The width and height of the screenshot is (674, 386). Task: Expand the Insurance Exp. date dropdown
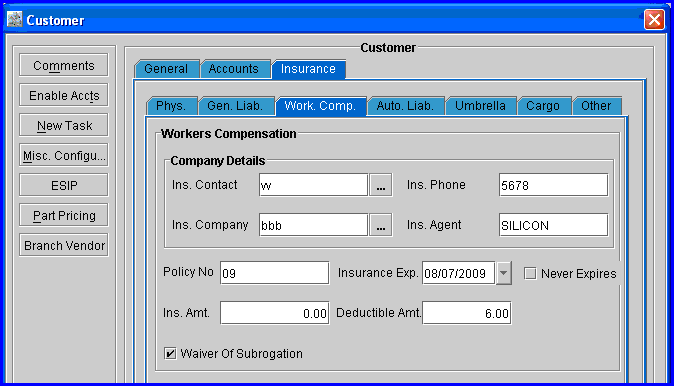(x=503, y=273)
